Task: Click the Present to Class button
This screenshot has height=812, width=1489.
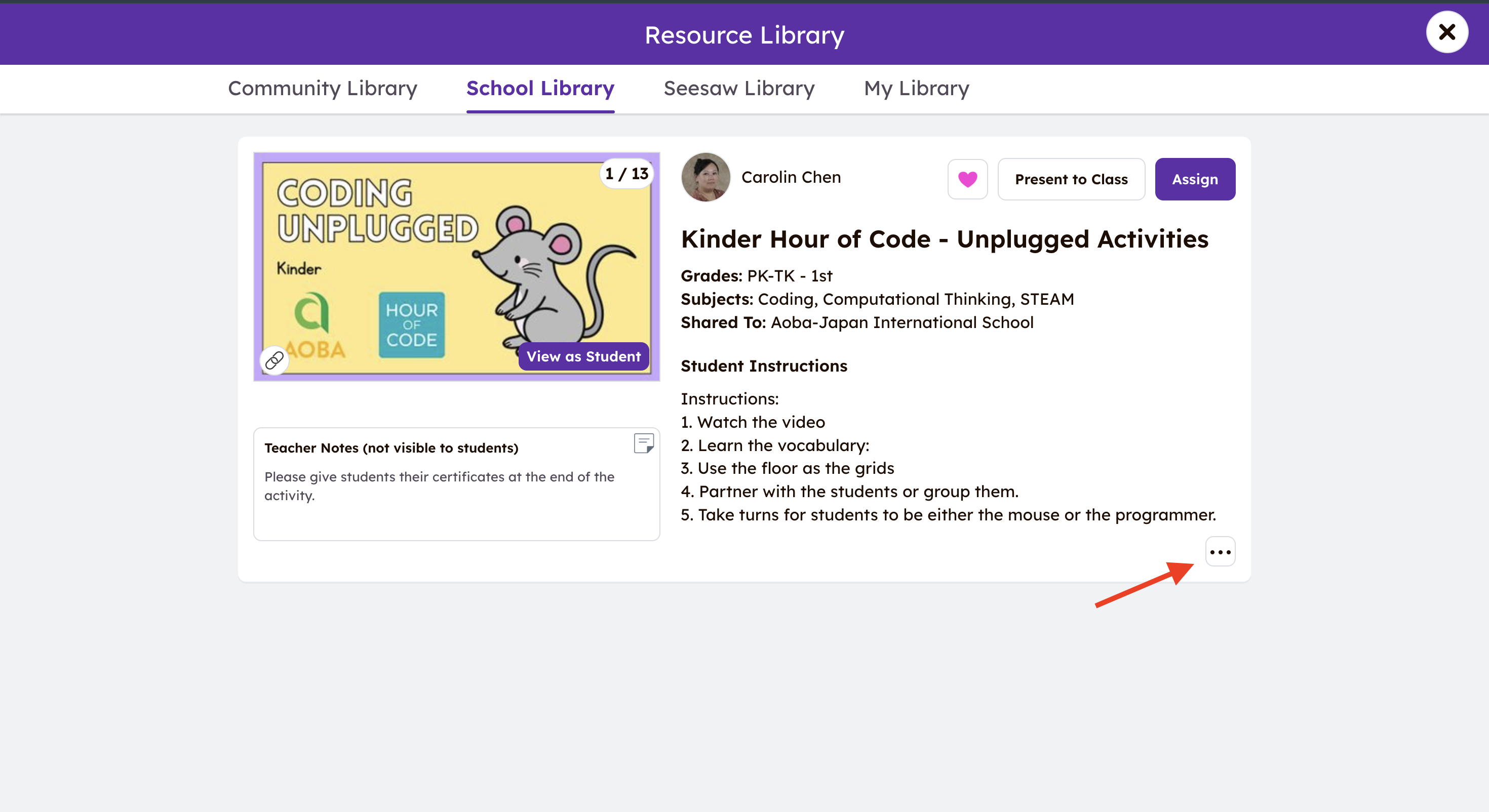Action: (x=1071, y=179)
